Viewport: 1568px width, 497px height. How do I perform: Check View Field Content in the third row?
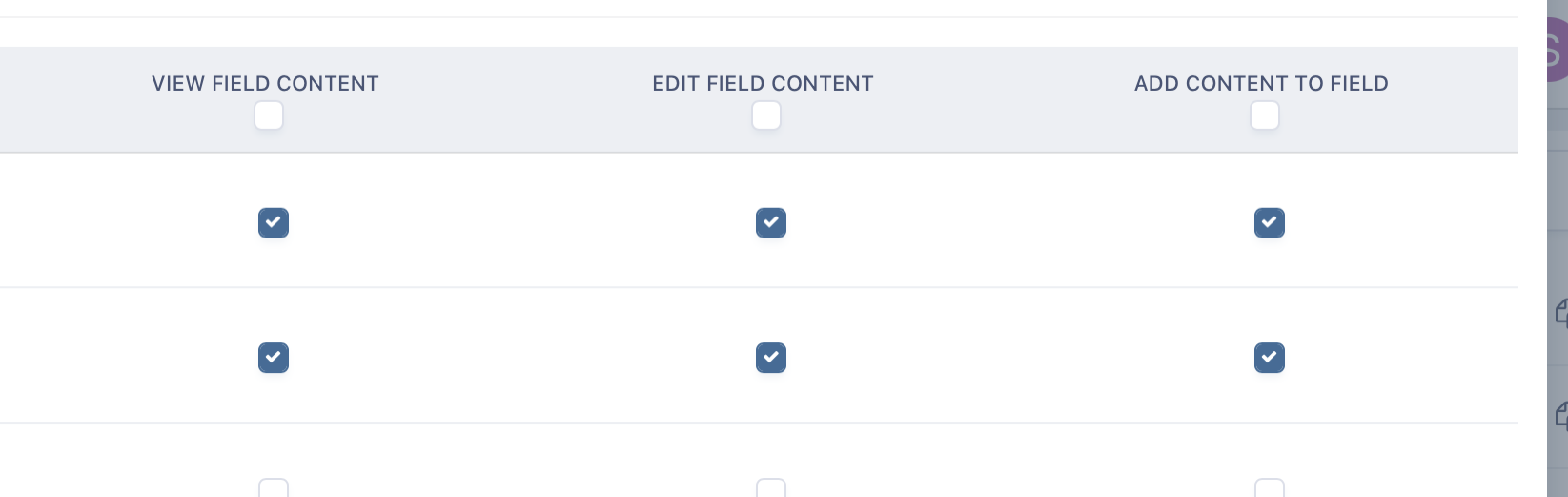click(x=274, y=489)
